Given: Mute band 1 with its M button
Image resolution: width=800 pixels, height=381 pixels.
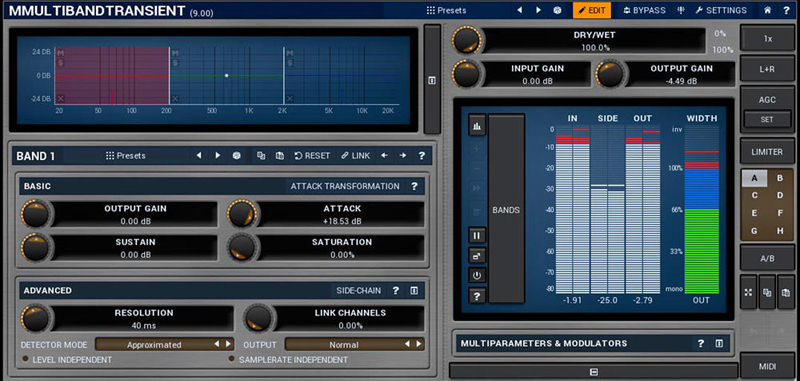Looking at the screenshot, I should [x=61, y=53].
